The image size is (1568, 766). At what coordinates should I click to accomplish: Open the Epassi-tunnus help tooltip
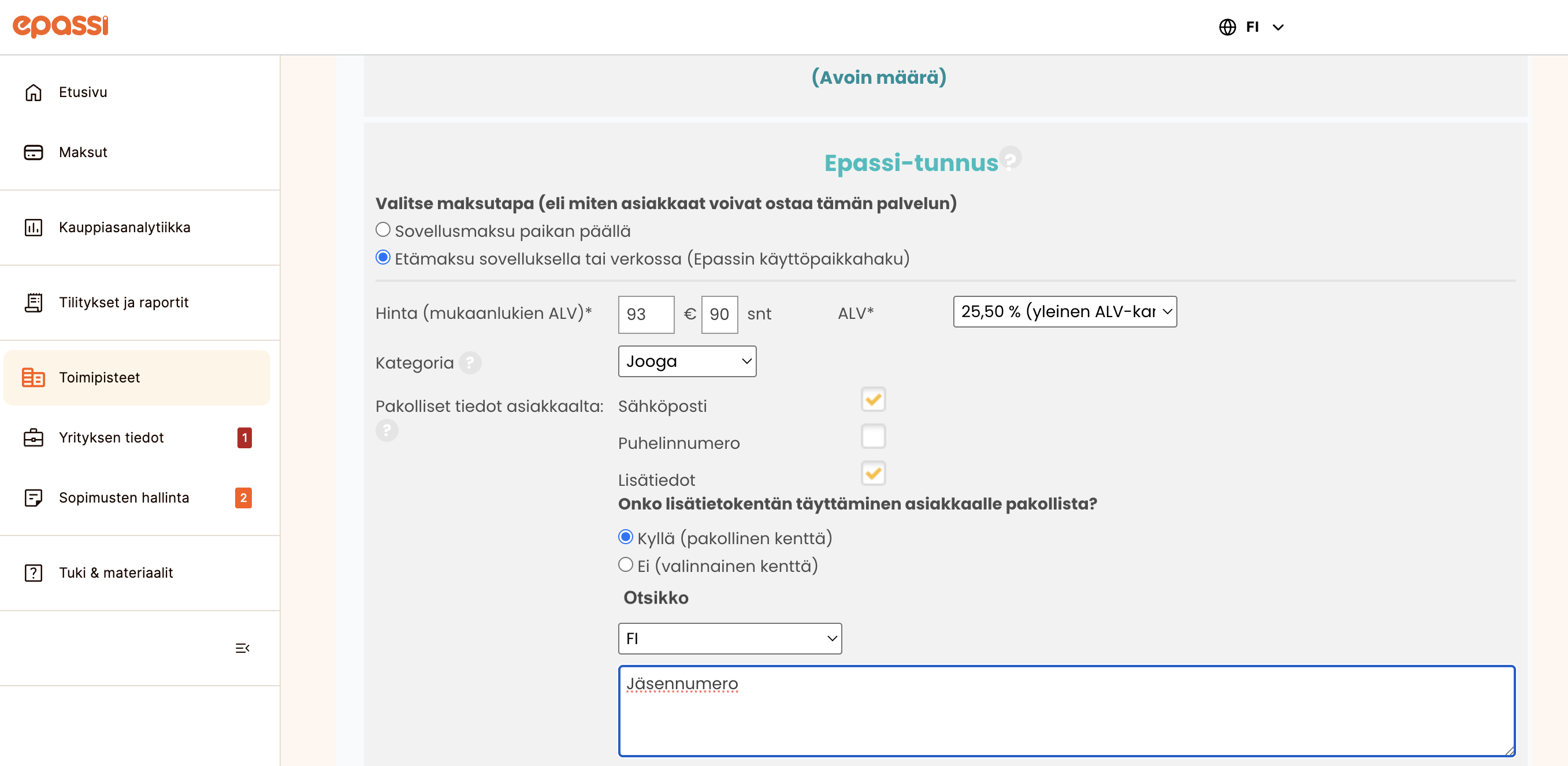tap(1010, 159)
